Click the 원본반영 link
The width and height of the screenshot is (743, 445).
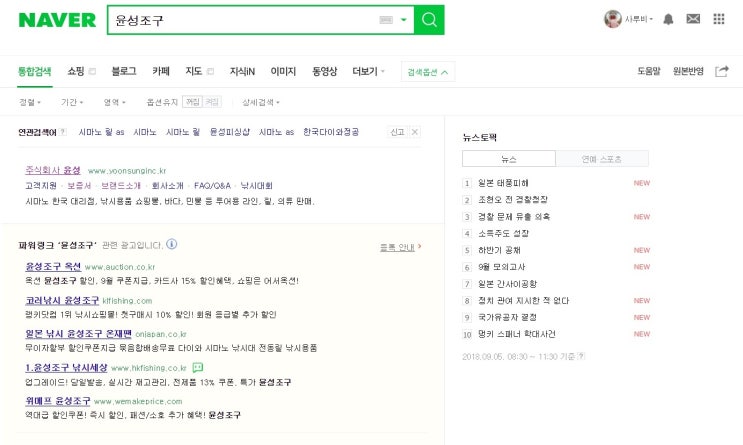(x=688, y=71)
